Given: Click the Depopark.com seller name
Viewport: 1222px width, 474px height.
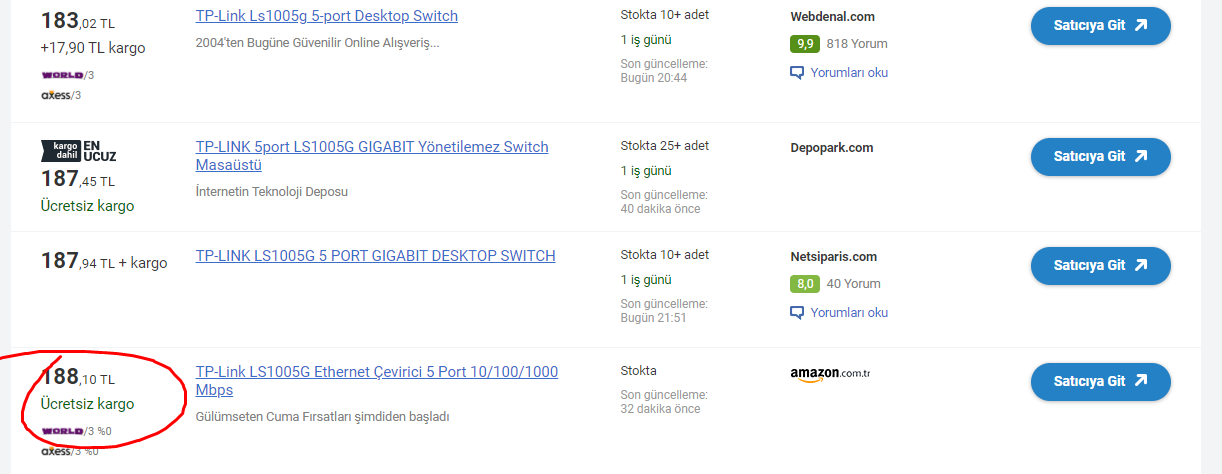Looking at the screenshot, I should (x=831, y=148).
